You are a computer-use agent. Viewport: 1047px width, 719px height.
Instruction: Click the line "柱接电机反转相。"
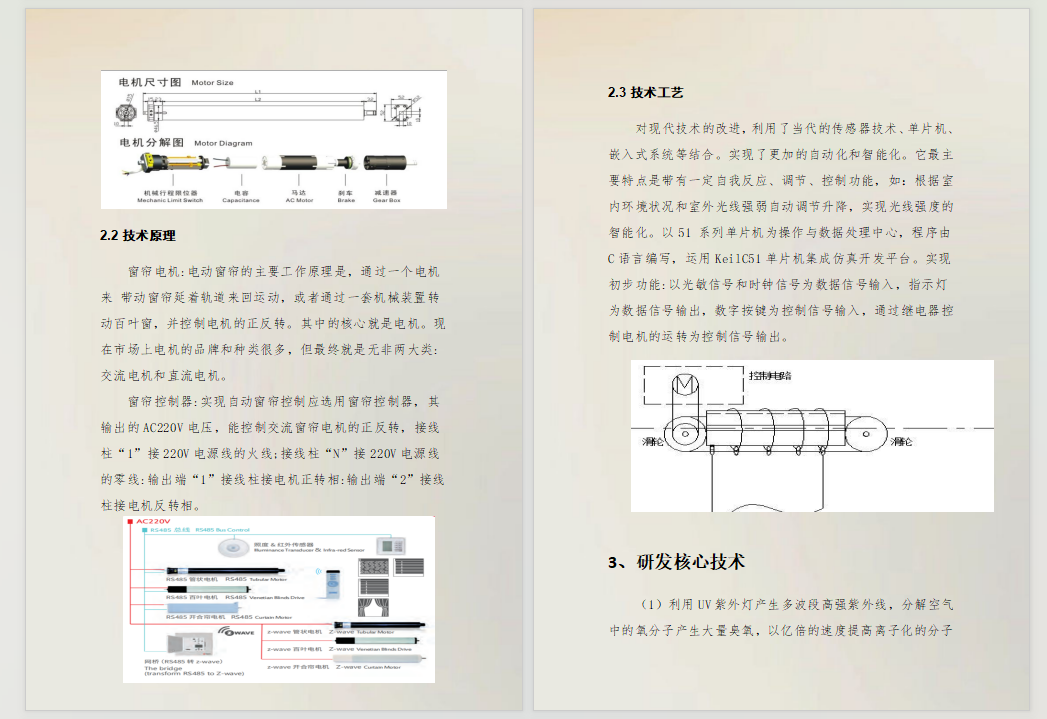pos(151,506)
